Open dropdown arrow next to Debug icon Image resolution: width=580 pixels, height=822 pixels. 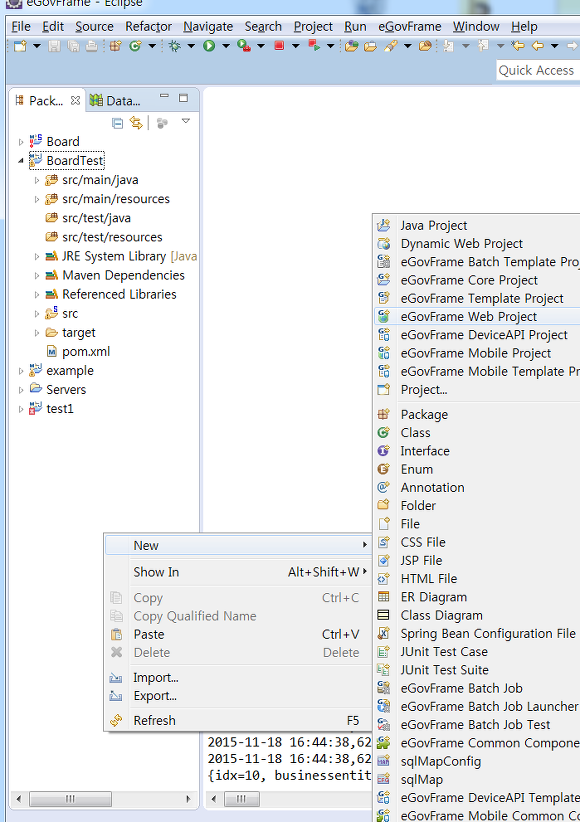(191, 46)
